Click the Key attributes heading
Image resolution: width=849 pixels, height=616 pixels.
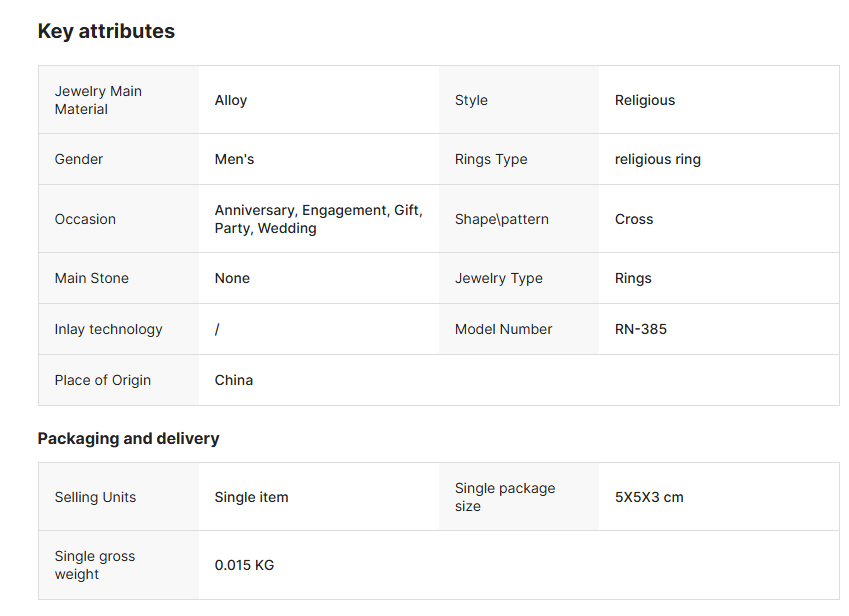coord(106,31)
